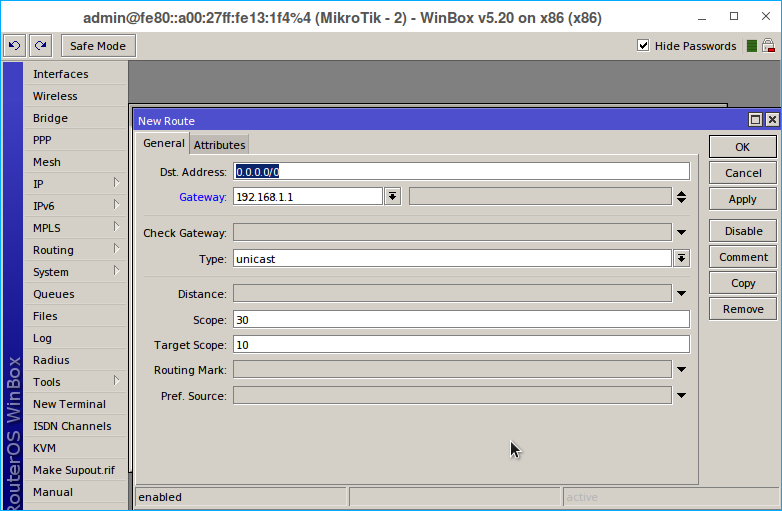This screenshot has width=782, height=511.
Task: Expand the Check Gateway field
Action: click(x=681, y=232)
